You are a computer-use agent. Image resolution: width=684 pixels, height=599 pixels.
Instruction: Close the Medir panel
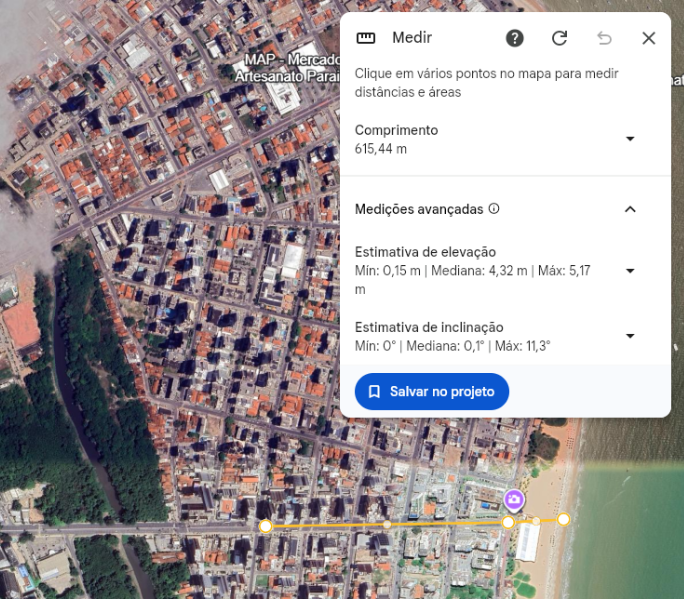(649, 38)
